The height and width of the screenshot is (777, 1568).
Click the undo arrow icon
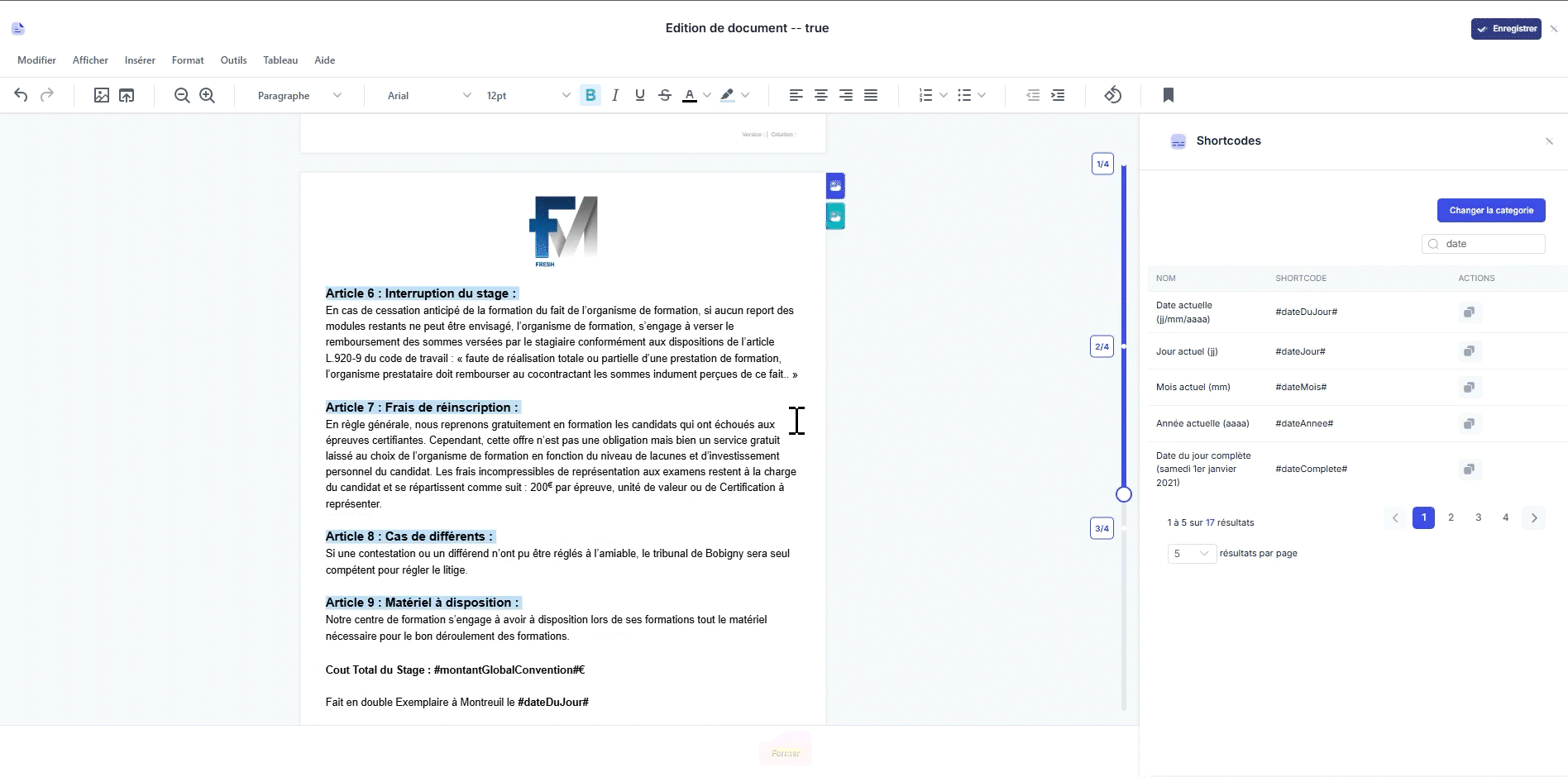point(21,95)
